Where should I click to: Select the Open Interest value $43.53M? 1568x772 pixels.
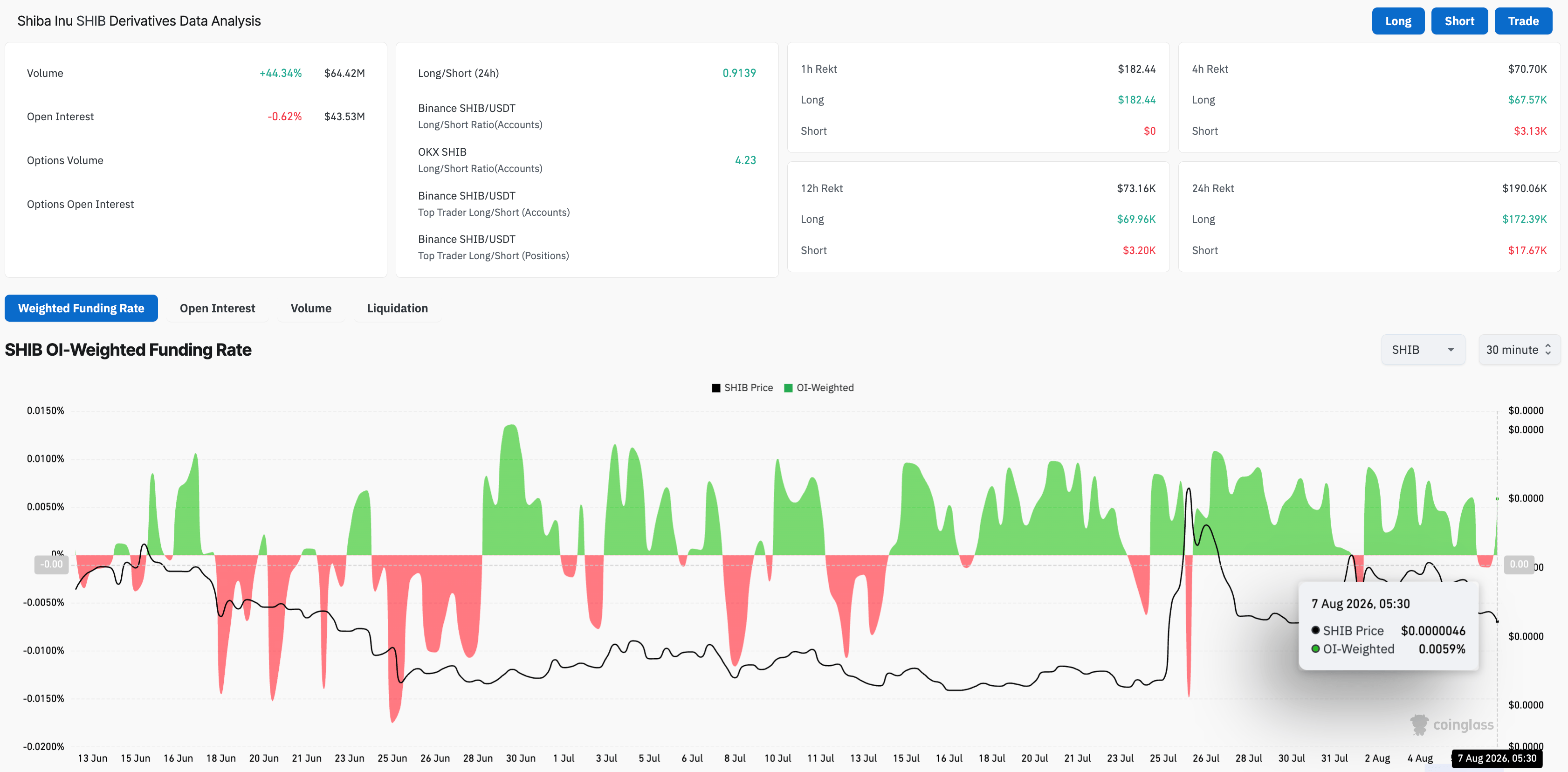tap(344, 116)
